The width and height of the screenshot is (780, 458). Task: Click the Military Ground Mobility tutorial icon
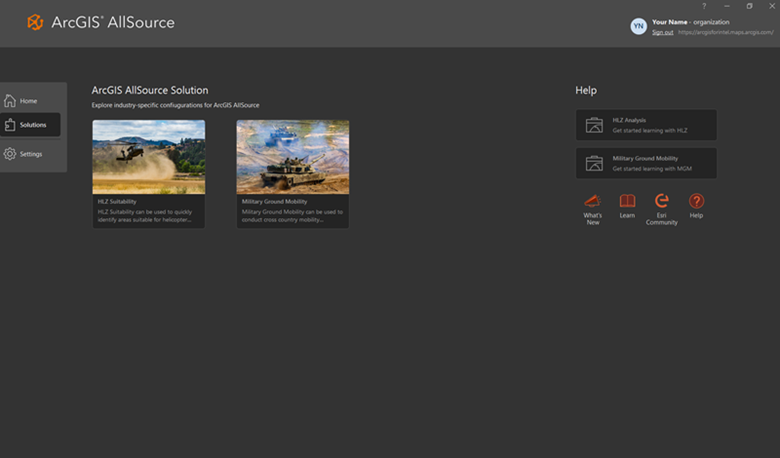coord(594,163)
